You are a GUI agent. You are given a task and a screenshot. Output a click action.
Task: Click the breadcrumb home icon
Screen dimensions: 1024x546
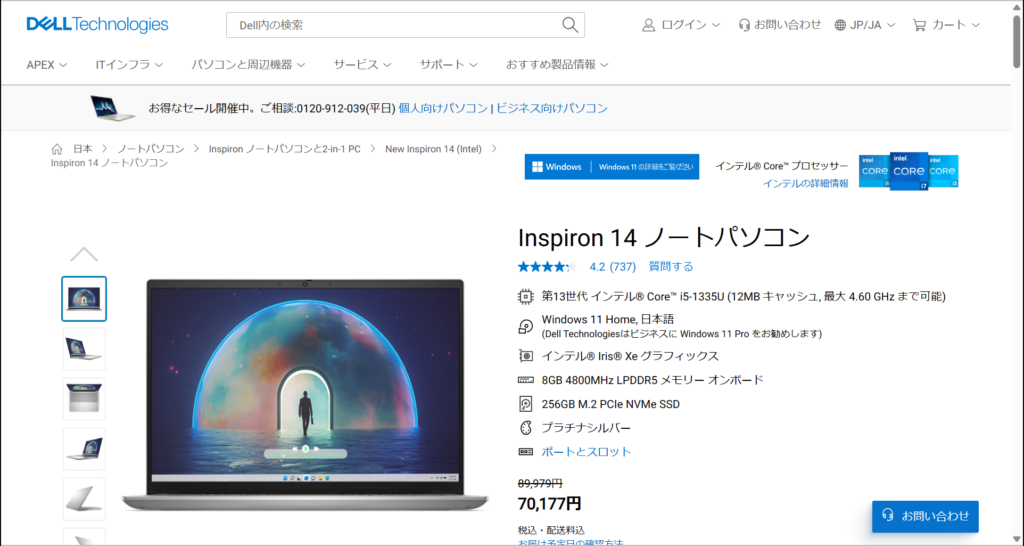[57, 149]
